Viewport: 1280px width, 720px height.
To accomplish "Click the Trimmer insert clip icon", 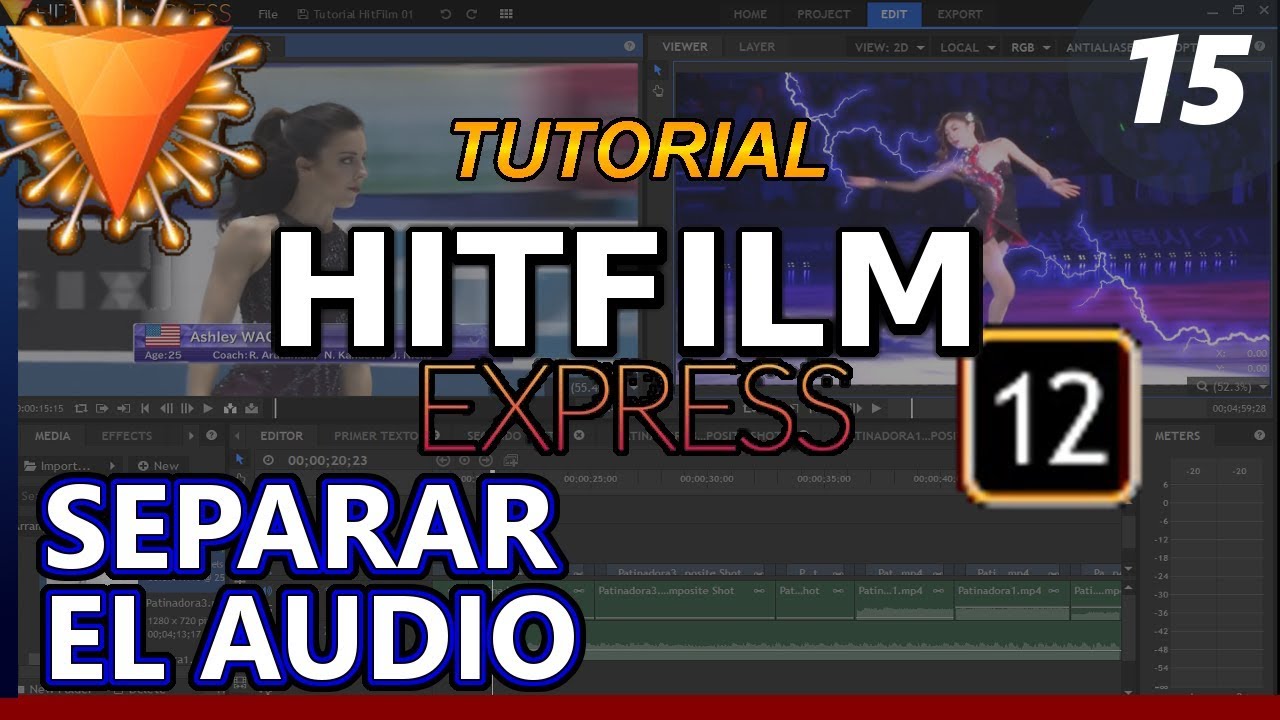I will pos(231,408).
